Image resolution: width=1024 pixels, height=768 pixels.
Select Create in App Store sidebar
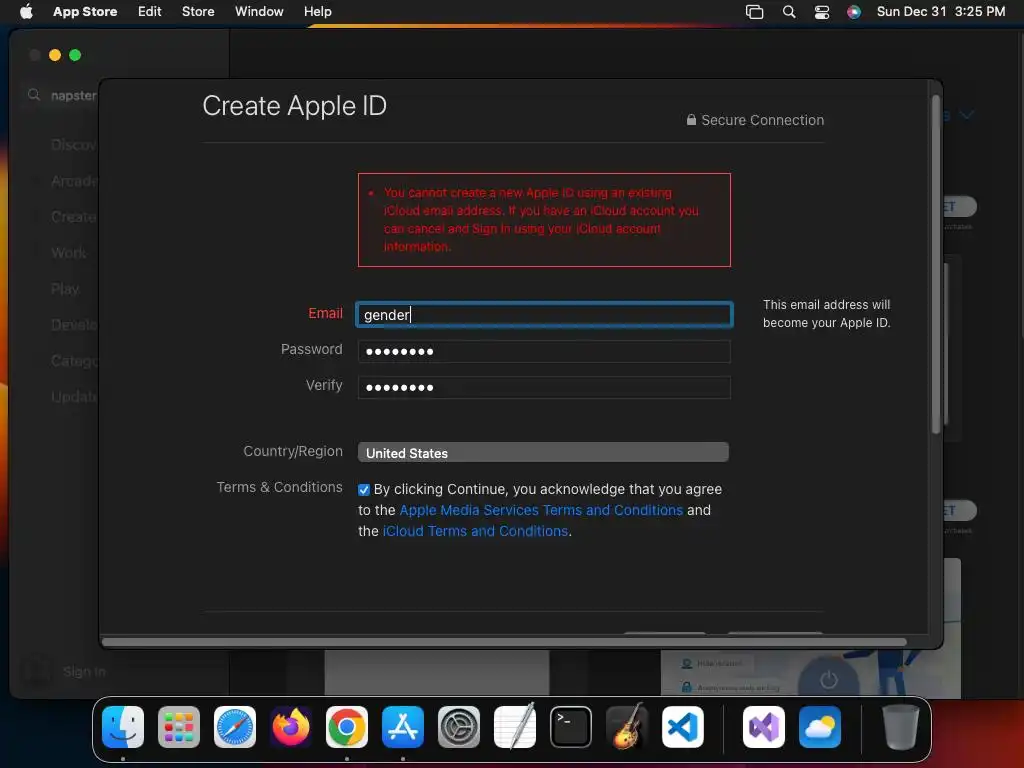pyautogui.click(x=73, y=216)
